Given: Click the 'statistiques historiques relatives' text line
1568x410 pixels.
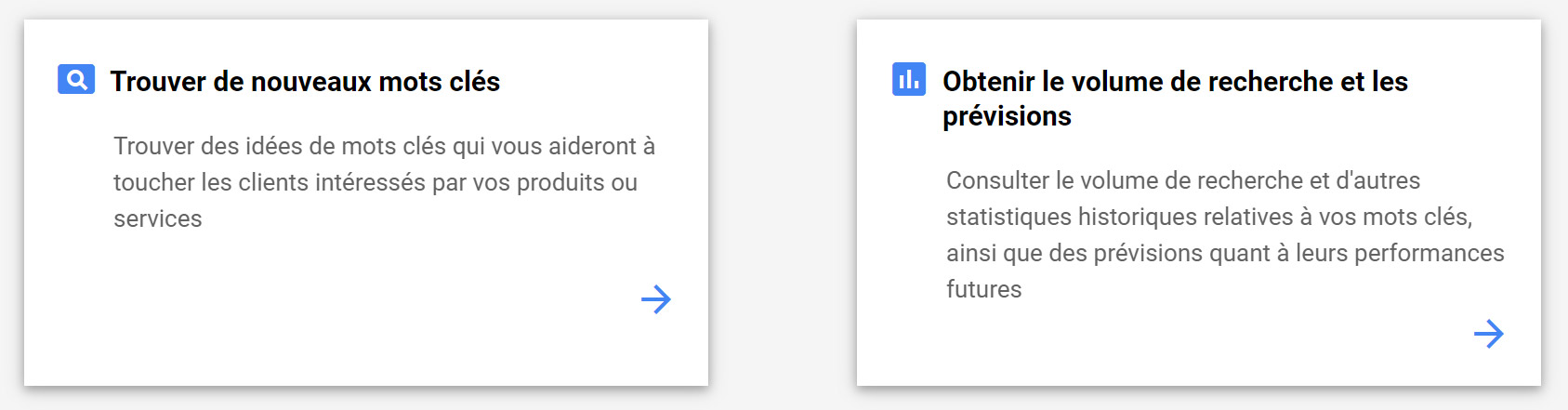Looking at the screenshot, I should (1209, 217).
